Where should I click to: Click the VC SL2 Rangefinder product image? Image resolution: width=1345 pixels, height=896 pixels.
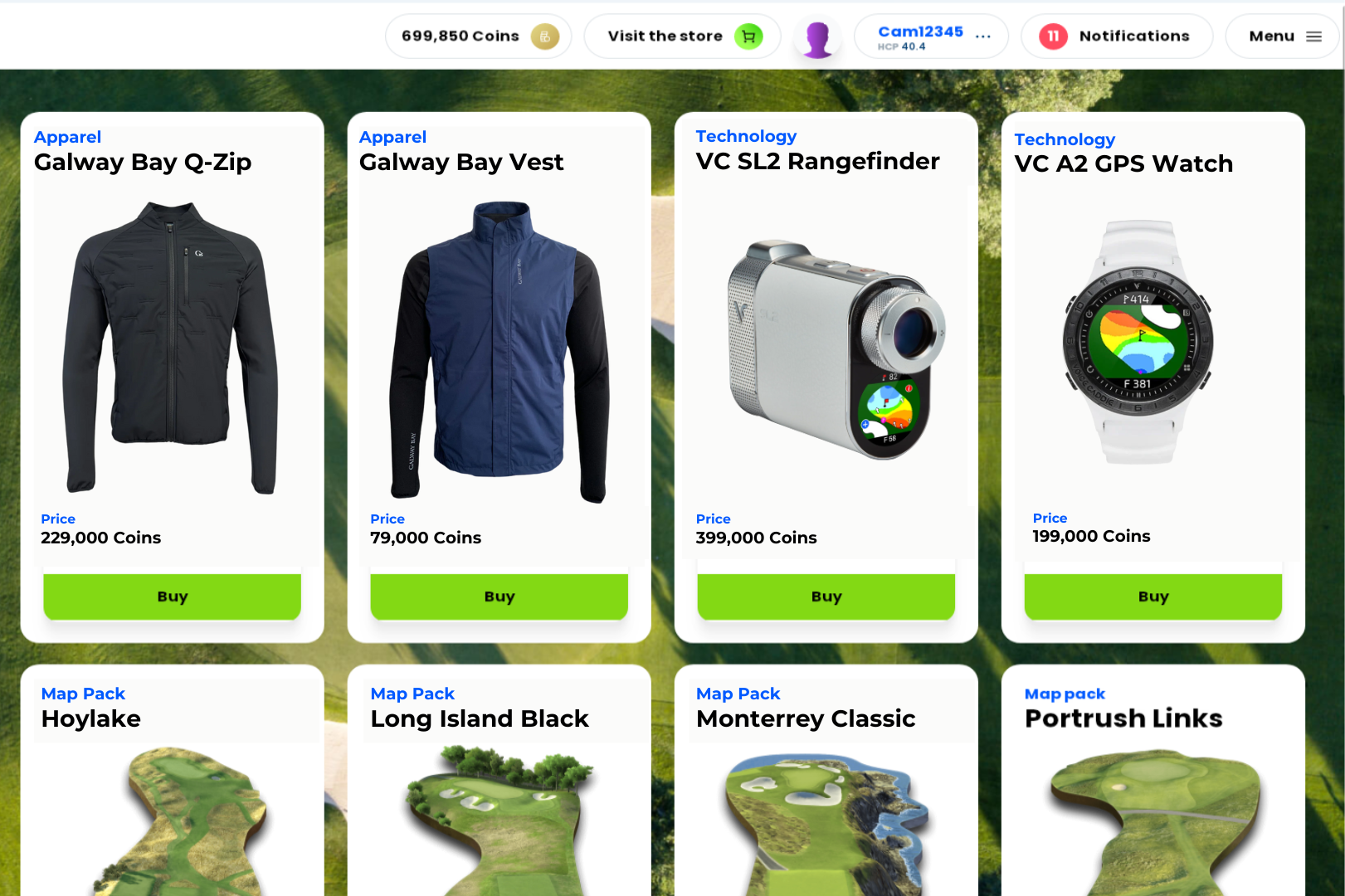(836, 349)
